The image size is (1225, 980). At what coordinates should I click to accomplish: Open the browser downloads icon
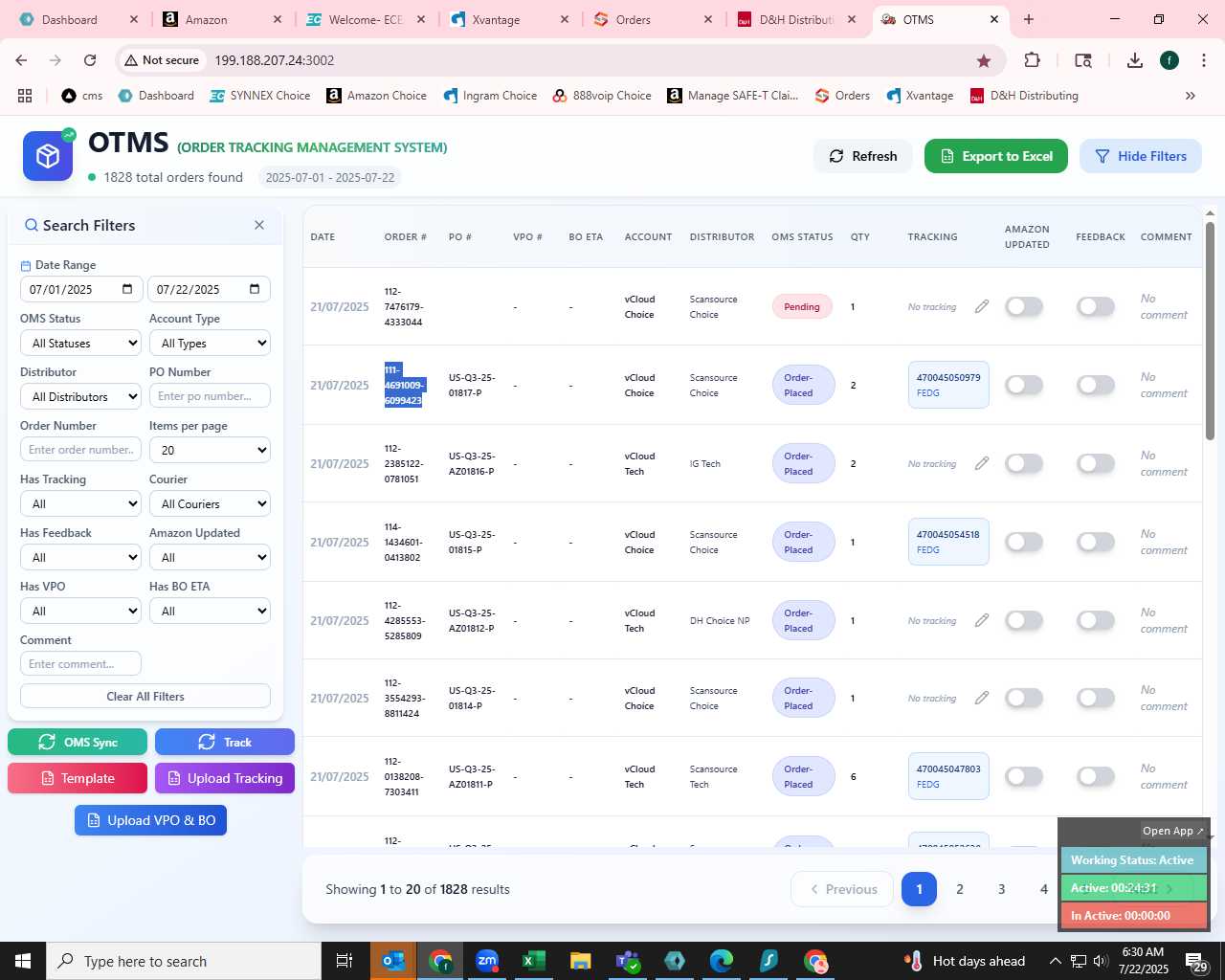click(1135, 60)
